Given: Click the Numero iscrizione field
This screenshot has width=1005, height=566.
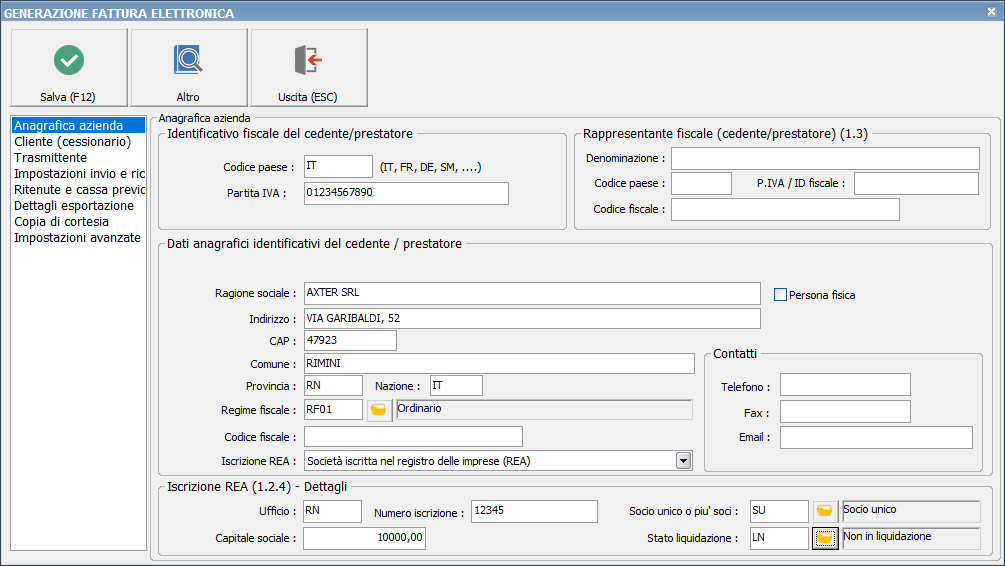Looking at the screenshot, I should pos(534,511).
